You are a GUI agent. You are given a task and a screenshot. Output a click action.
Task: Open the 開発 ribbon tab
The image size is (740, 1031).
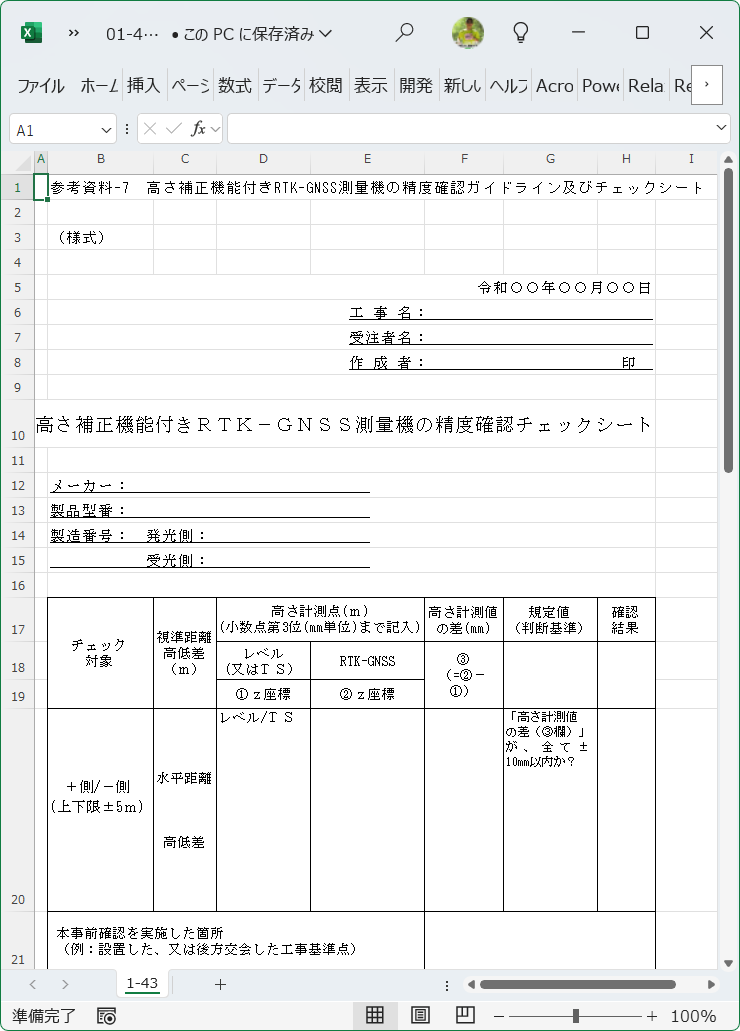(x=416, y=85)
